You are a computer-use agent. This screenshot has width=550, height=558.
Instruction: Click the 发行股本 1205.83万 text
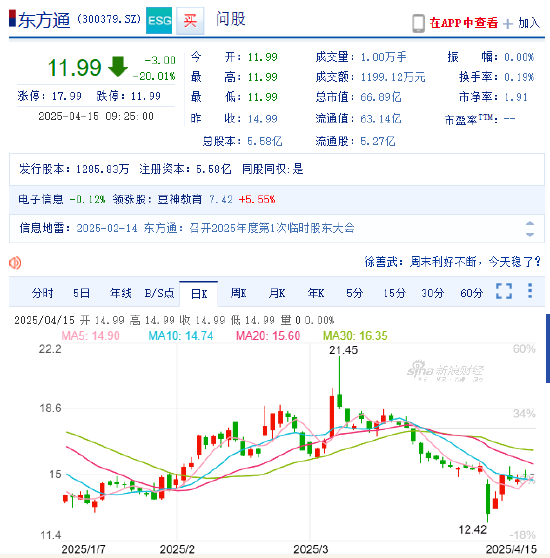click(74, 169)
